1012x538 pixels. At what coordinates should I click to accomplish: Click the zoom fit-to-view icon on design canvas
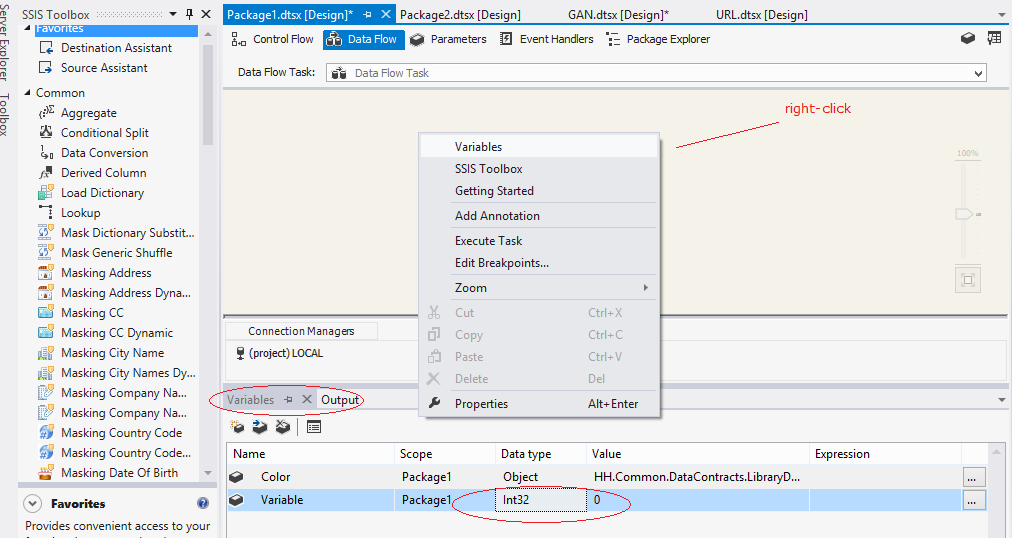pyautogui.click(x=967, y=280)
